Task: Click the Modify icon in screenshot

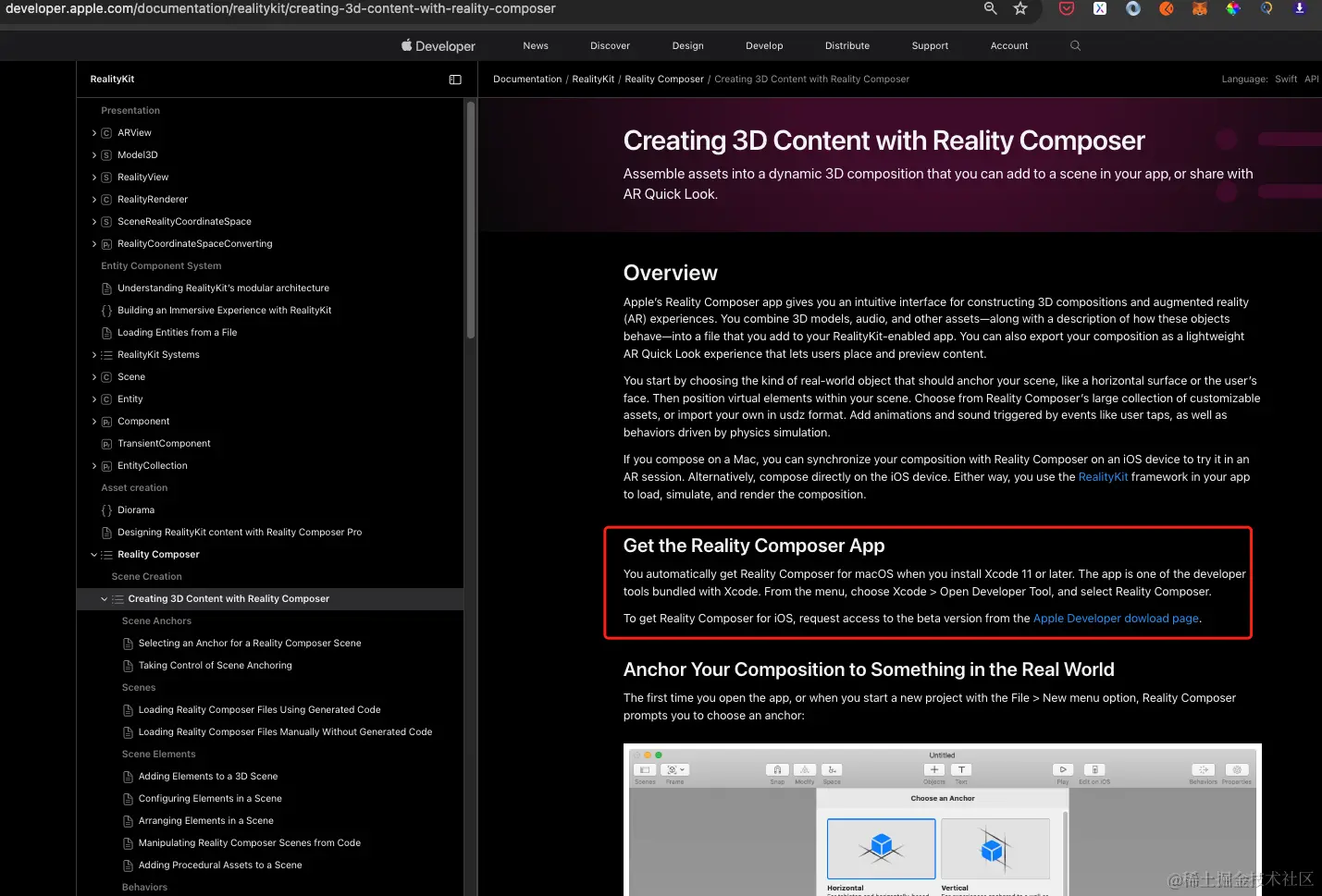Action: tap(805, 769)
